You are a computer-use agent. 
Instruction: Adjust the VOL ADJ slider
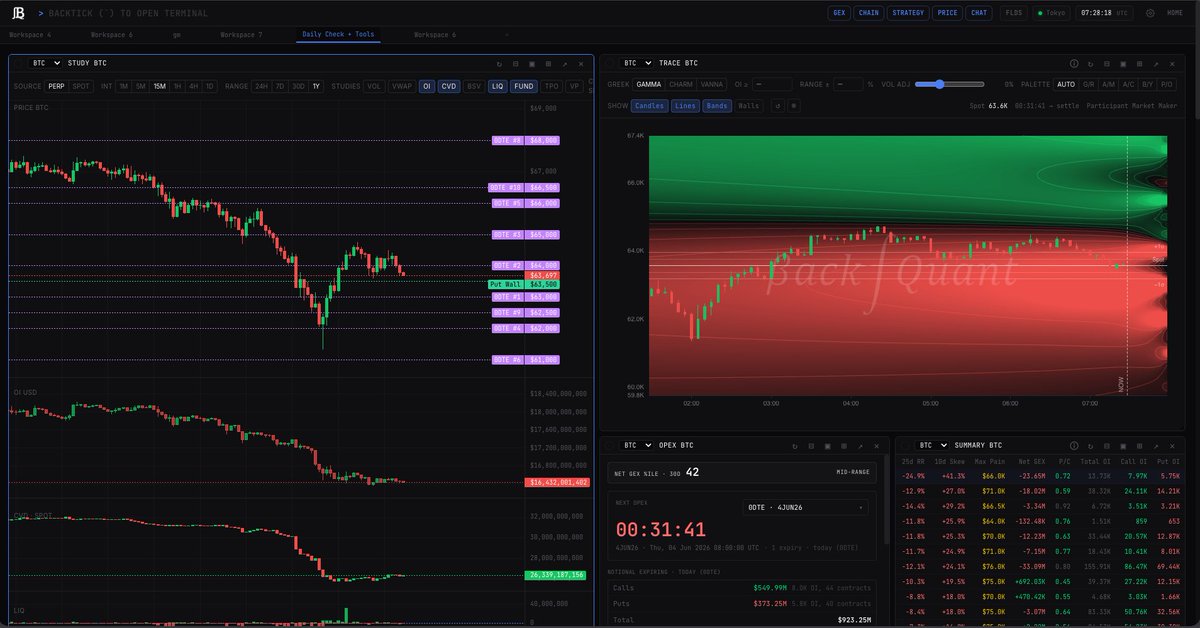point(949,85)
